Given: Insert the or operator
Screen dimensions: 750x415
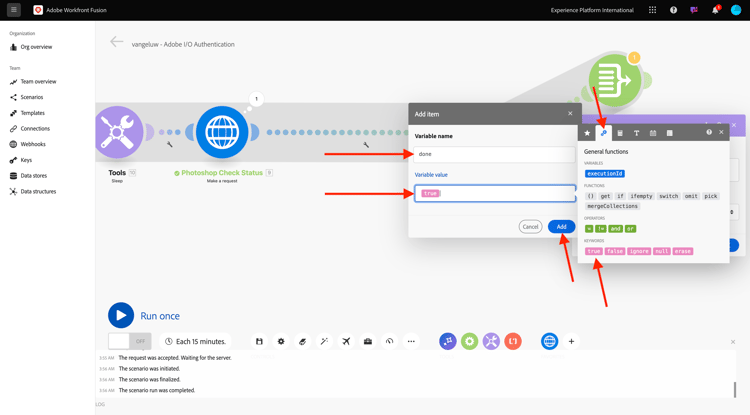Looking at the screenshot, I should (x=630, y=229).
